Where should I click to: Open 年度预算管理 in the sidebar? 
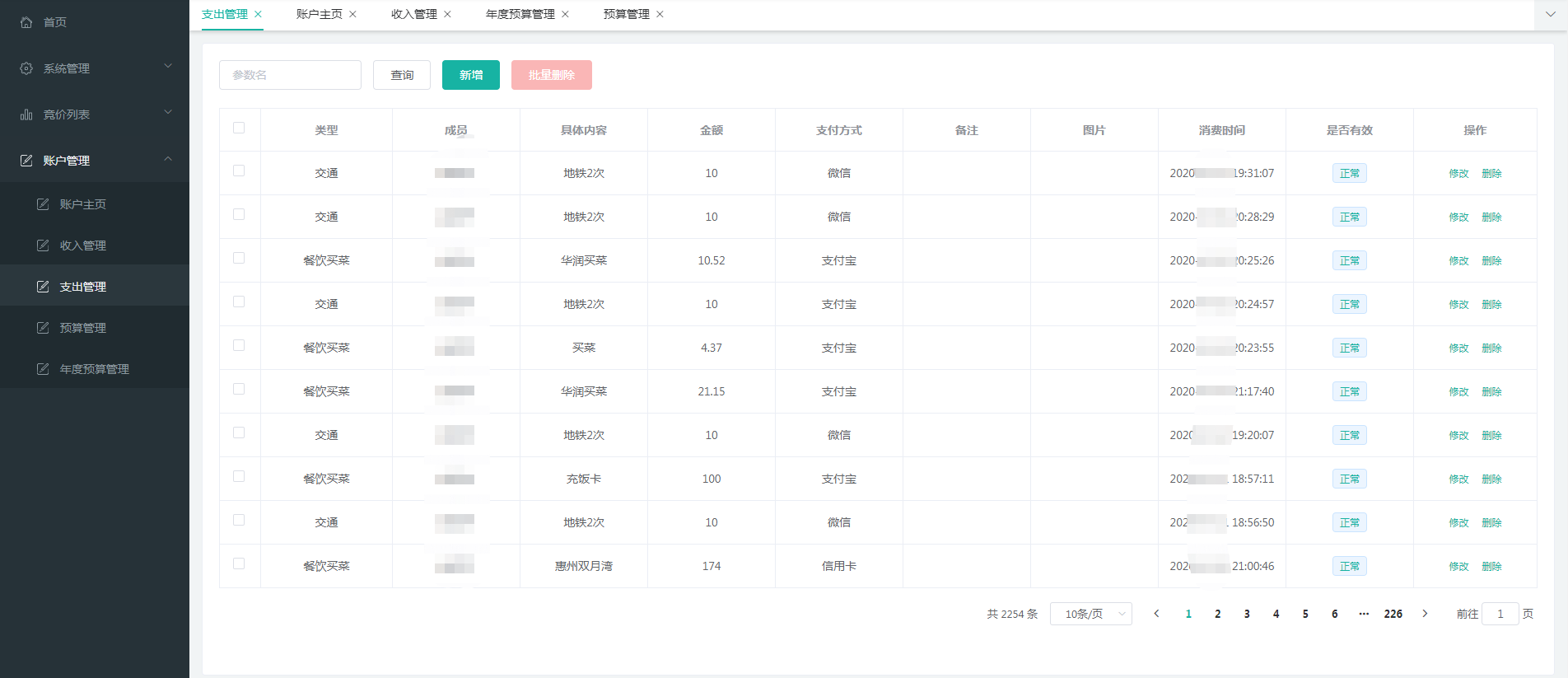(x=95, y=369)
